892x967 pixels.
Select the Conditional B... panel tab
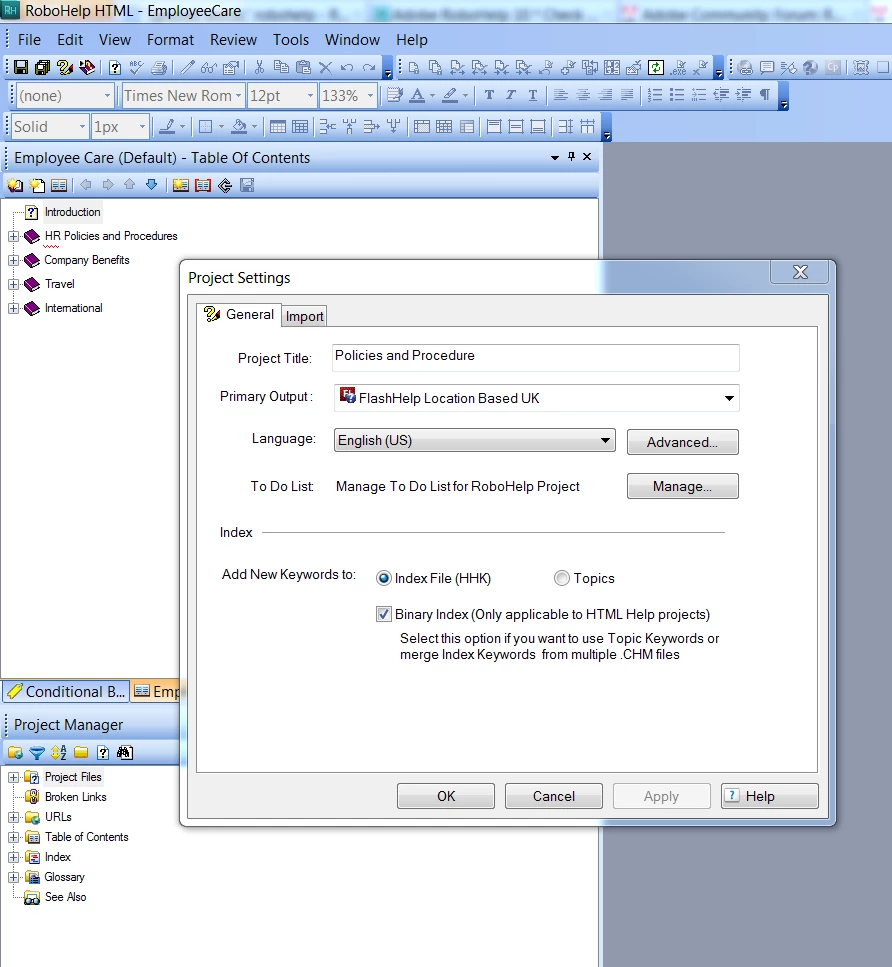point(67,691)
